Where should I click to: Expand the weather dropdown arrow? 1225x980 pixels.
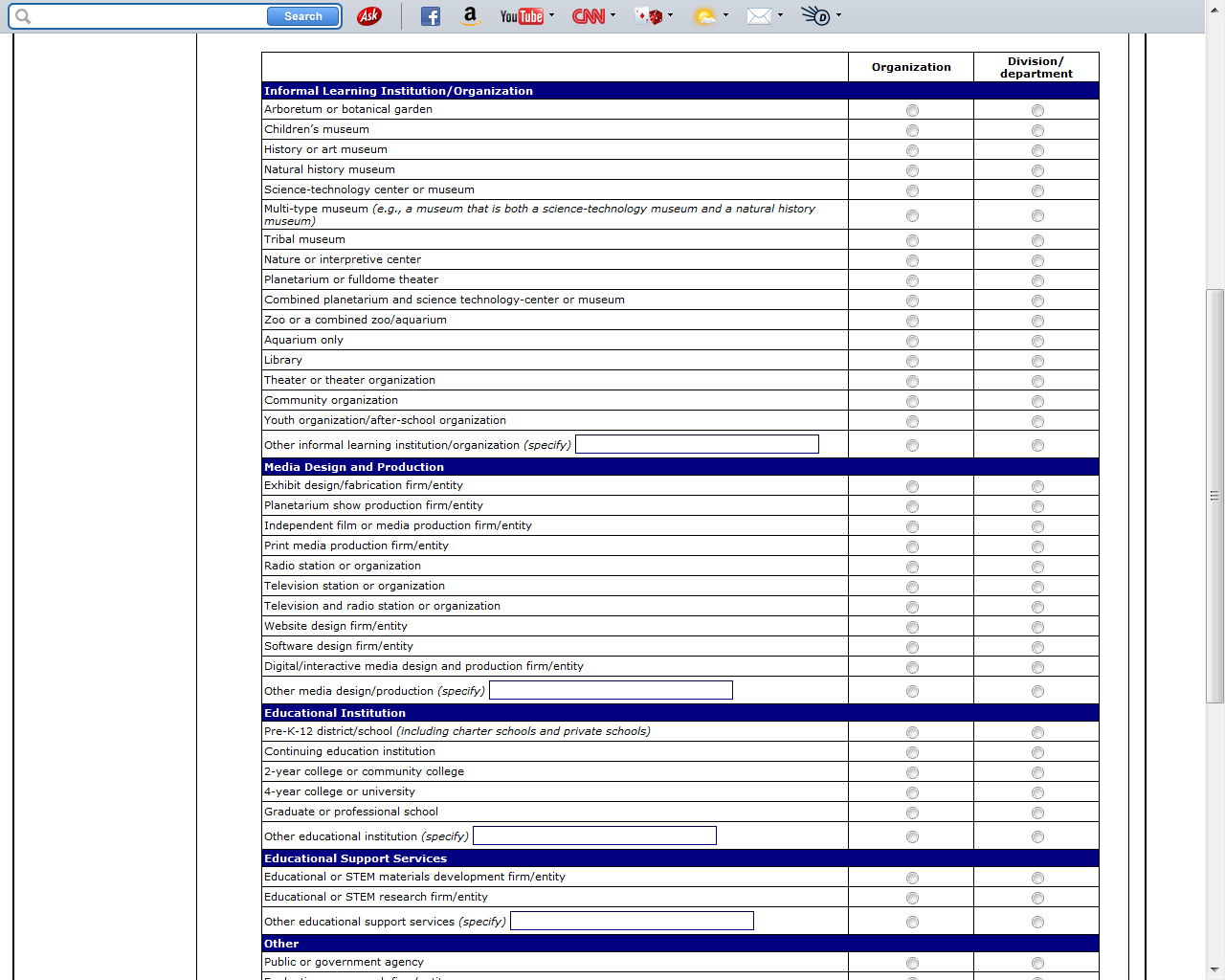coord(726,15)
